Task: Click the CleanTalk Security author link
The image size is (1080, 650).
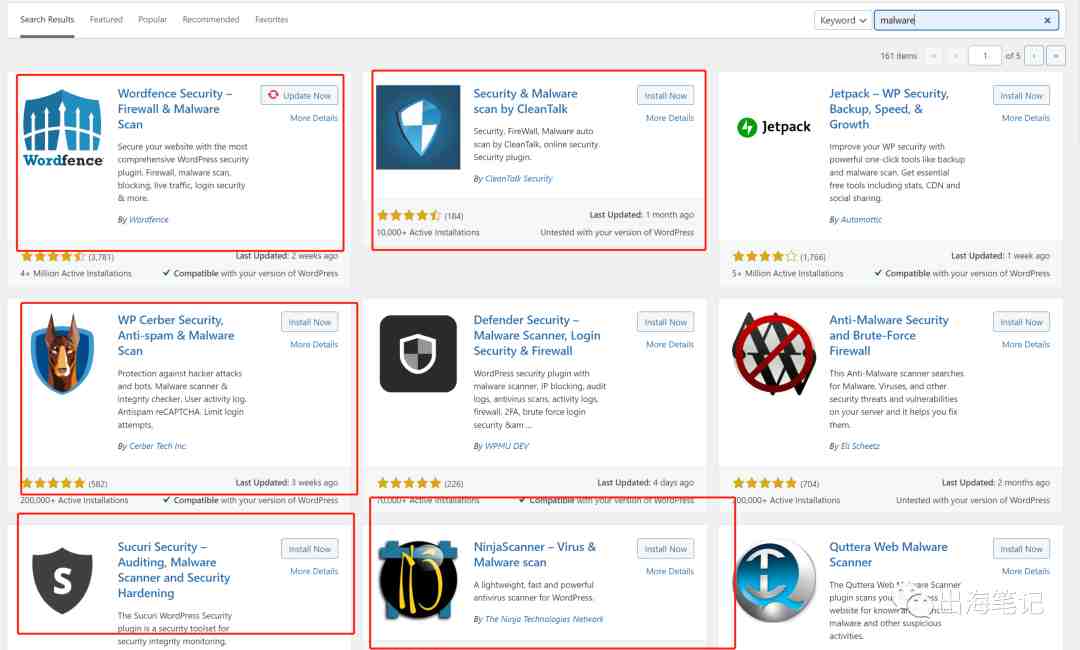Action: [x=519, y=178]
